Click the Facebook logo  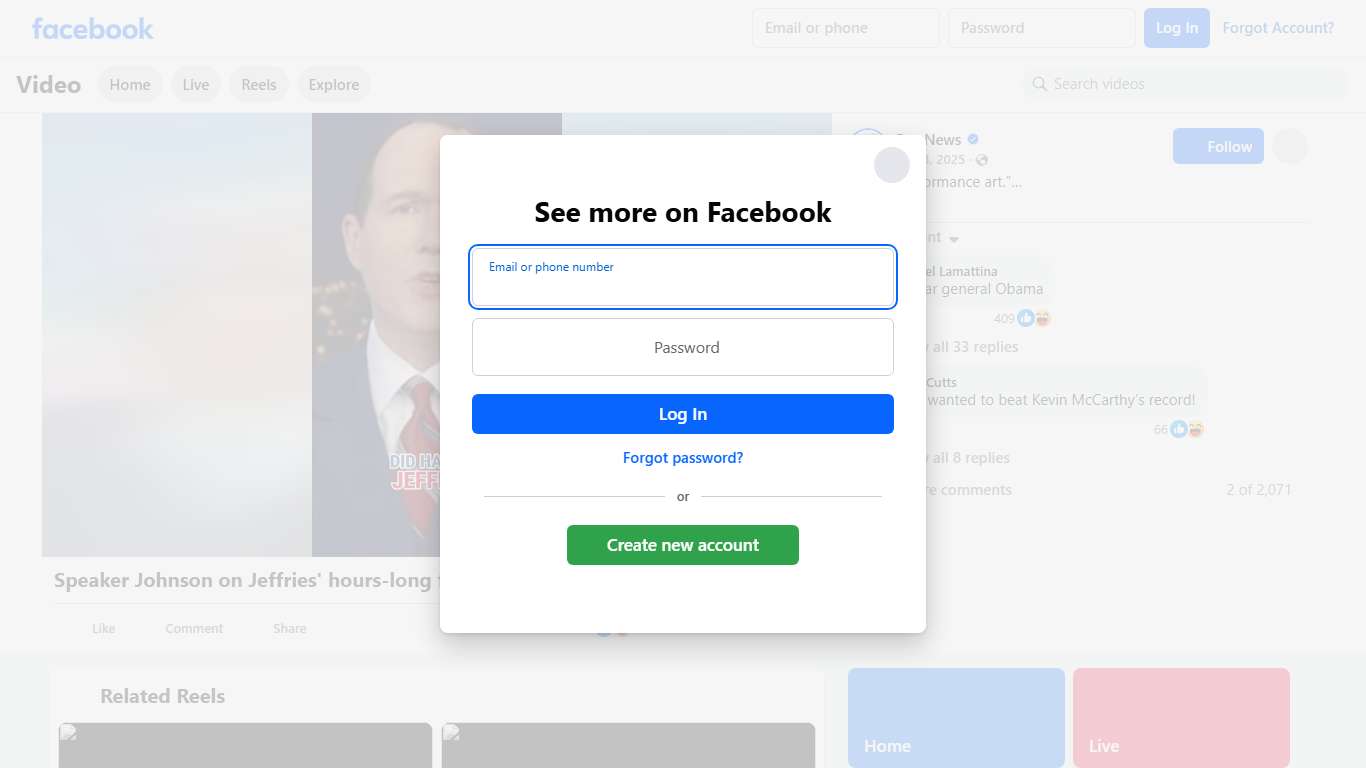point(93,28)
